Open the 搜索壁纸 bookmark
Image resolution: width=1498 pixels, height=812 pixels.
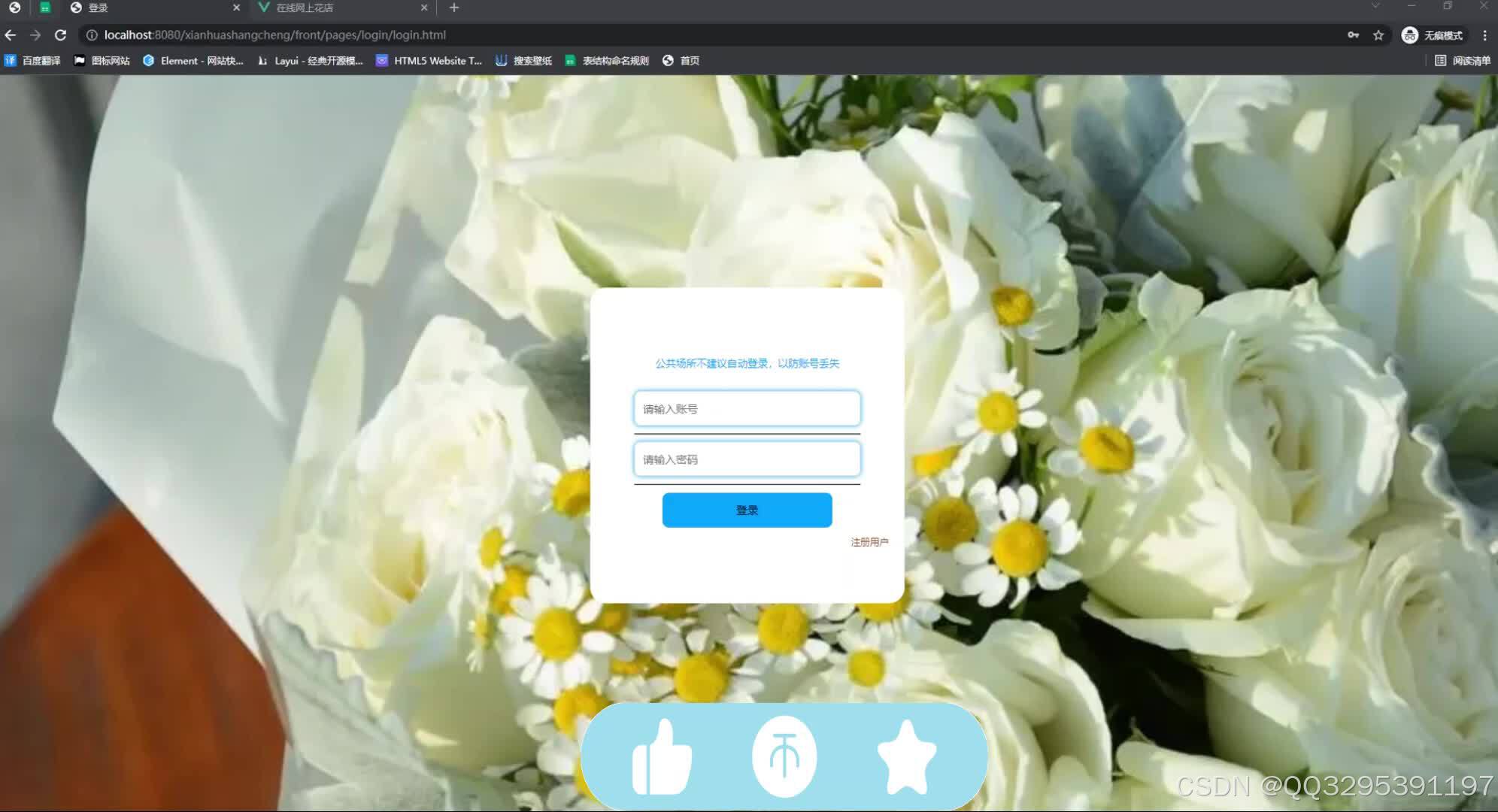pos(523,61)
